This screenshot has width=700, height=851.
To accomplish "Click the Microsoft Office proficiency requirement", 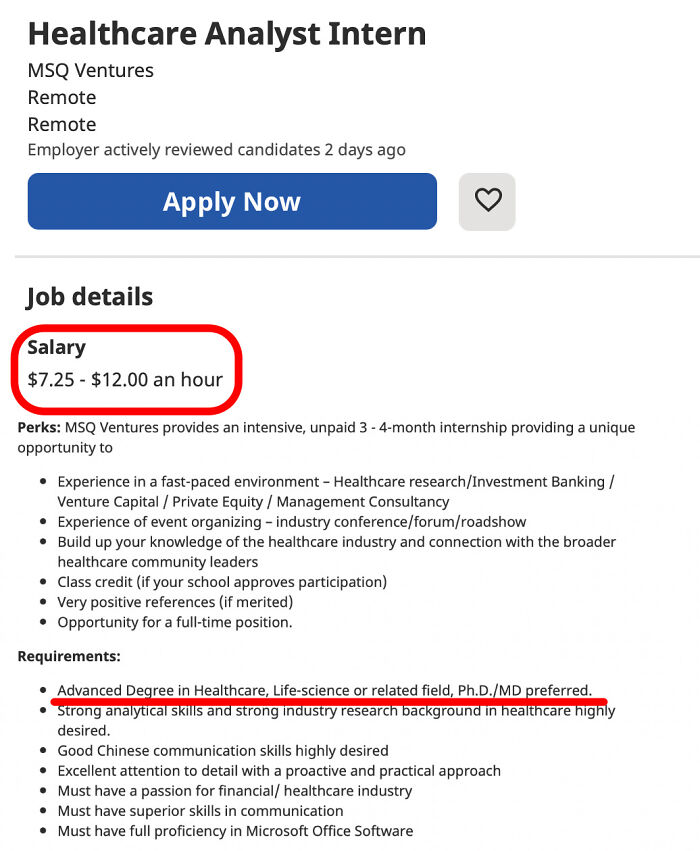I will (235, 830).
